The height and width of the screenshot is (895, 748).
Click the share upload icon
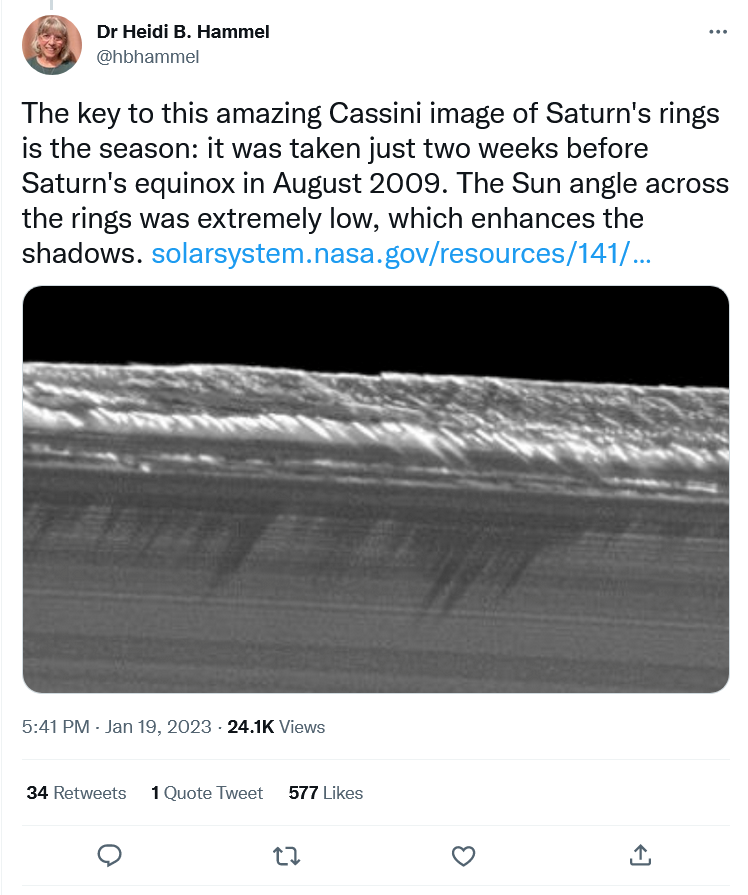point(639,855)
